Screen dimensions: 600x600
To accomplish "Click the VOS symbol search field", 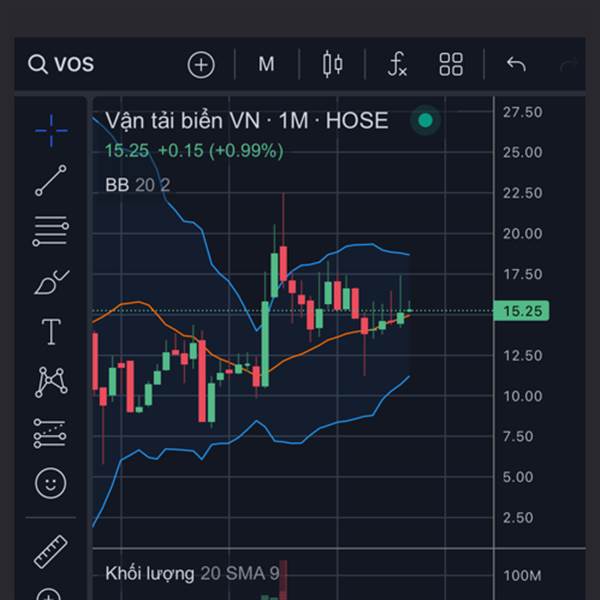I will pyautogui.click(x=61, y=64).
